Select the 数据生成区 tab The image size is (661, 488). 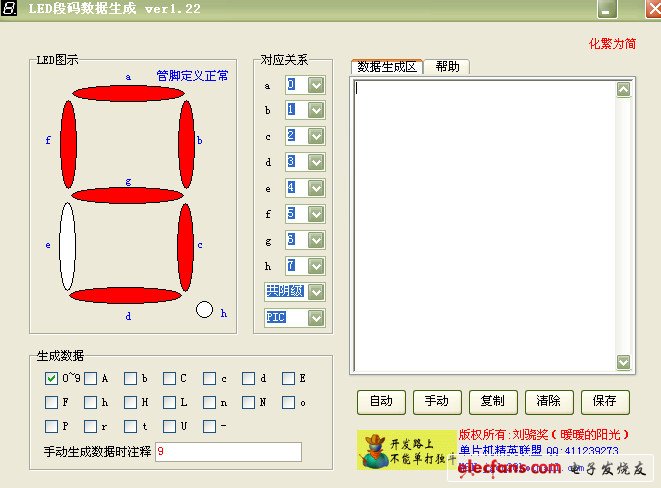coord(388,67)
